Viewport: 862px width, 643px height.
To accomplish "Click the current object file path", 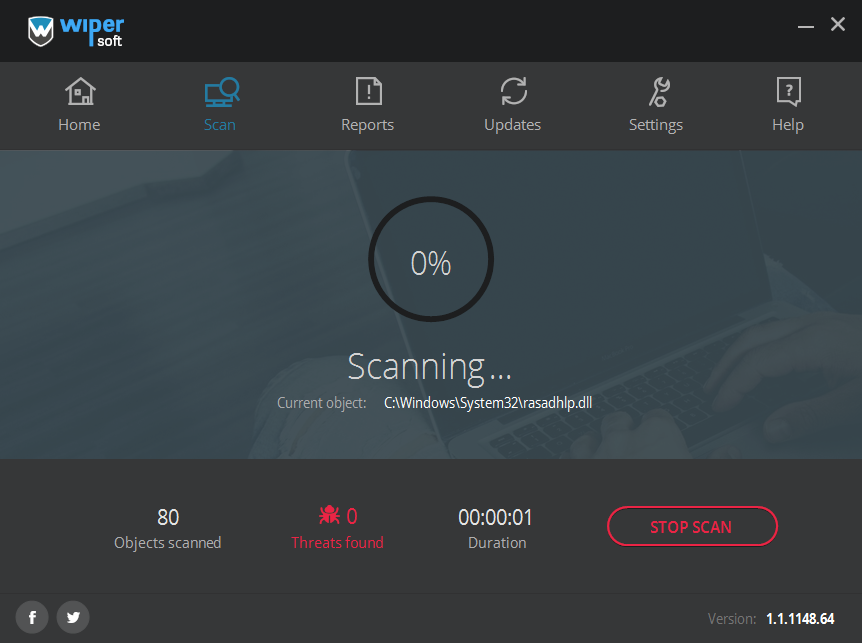I will pos(488,403).
